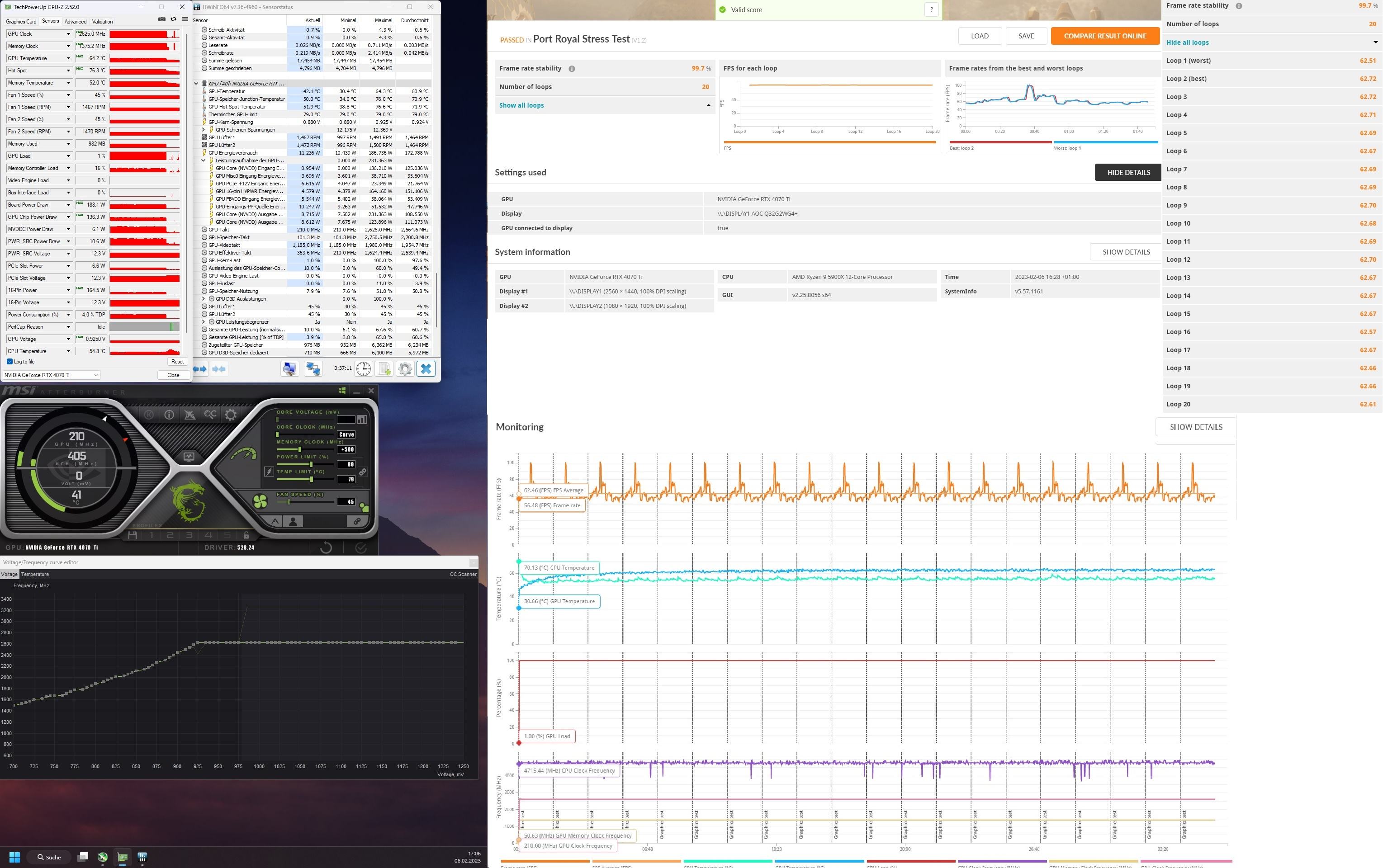
Task: Reset Afterburner settings with circular arrow
Action: [x=326, y=547]
